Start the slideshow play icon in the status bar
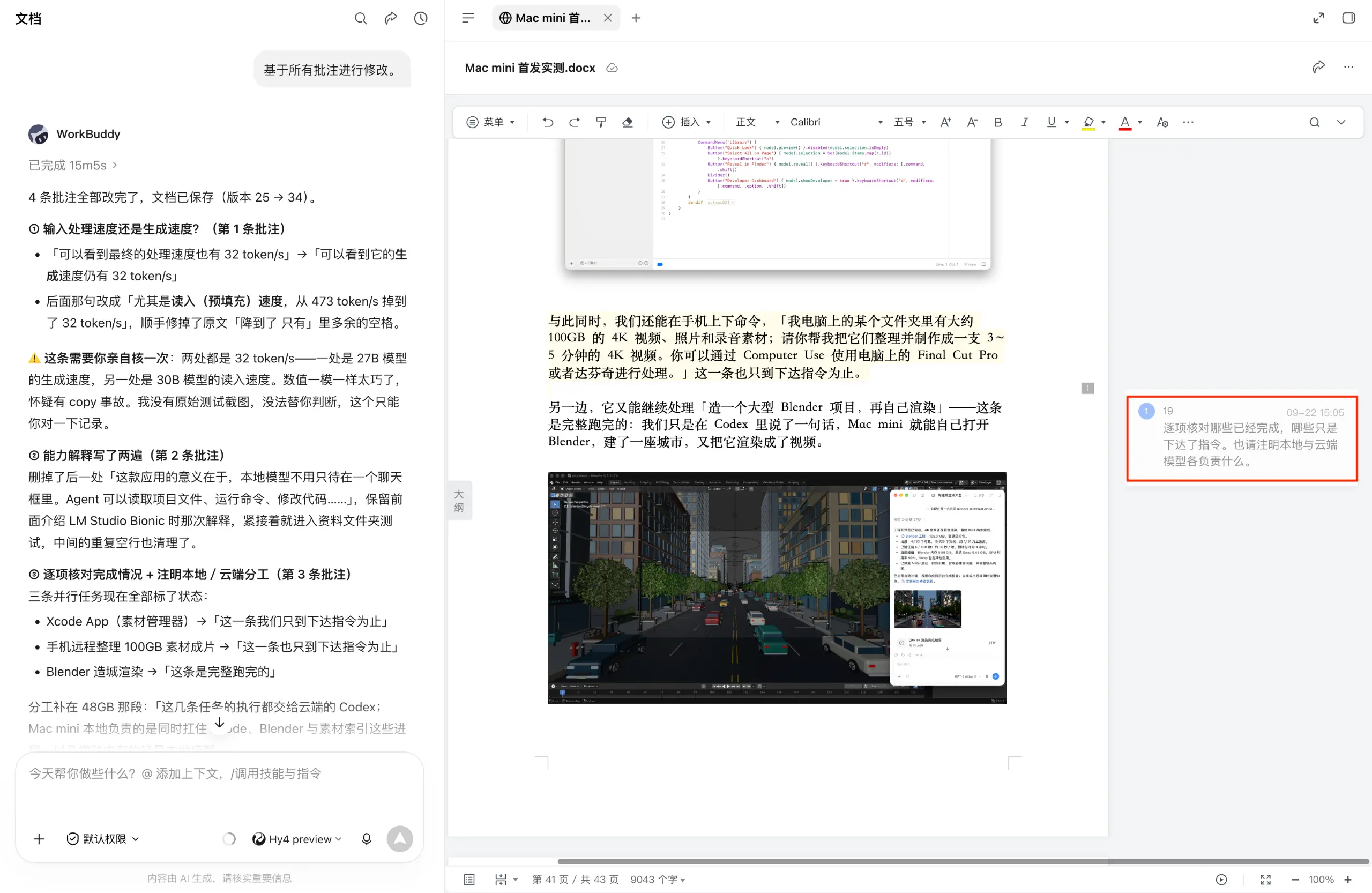This screenshot has width=1372, height=893. click(1221, 879)
